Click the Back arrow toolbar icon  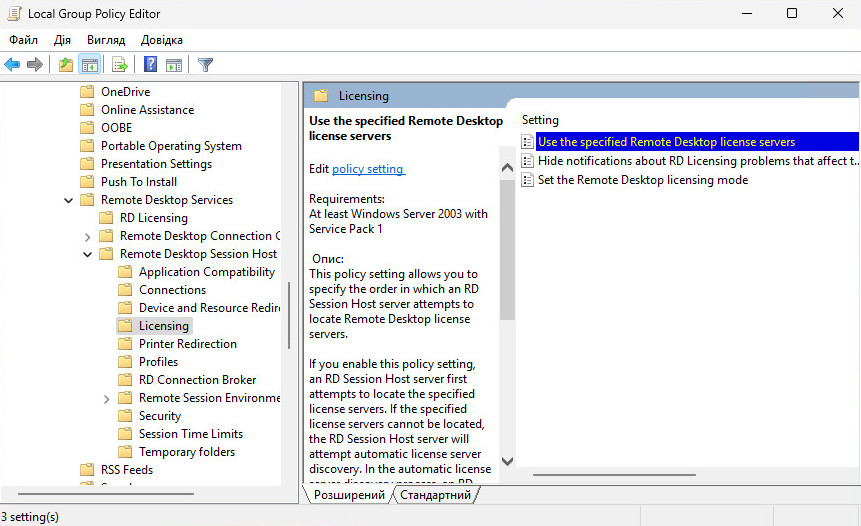point(12,65)
